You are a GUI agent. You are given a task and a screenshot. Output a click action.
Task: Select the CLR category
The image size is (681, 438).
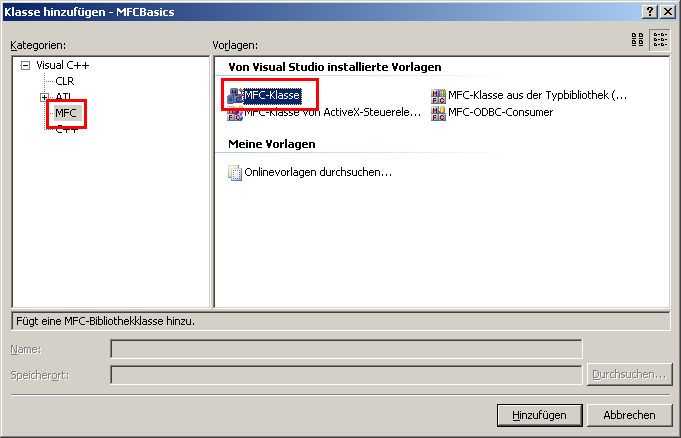point(65,81)
